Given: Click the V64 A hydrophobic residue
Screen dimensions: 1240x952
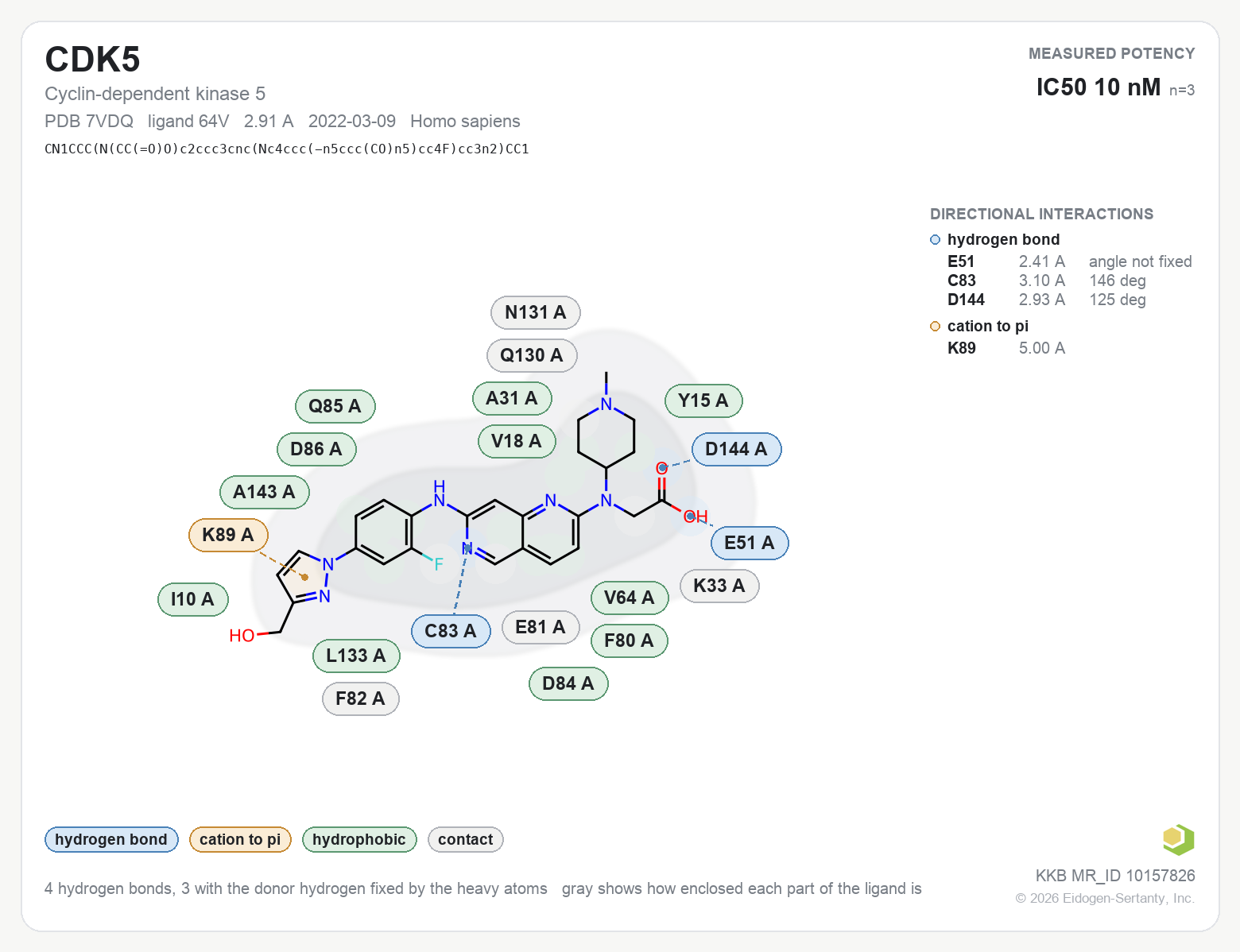Looking at the screenshot, I should pos(630,598).
